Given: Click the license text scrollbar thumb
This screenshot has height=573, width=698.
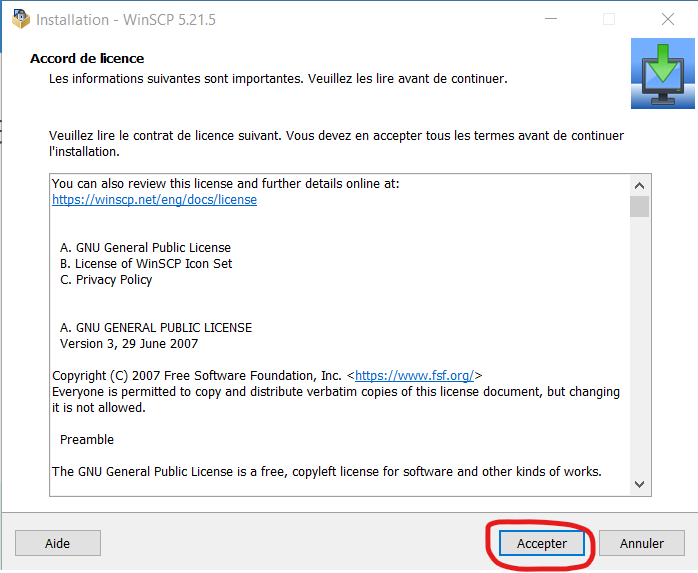Looking at the screenshot, I should click(x=640, y=207).
